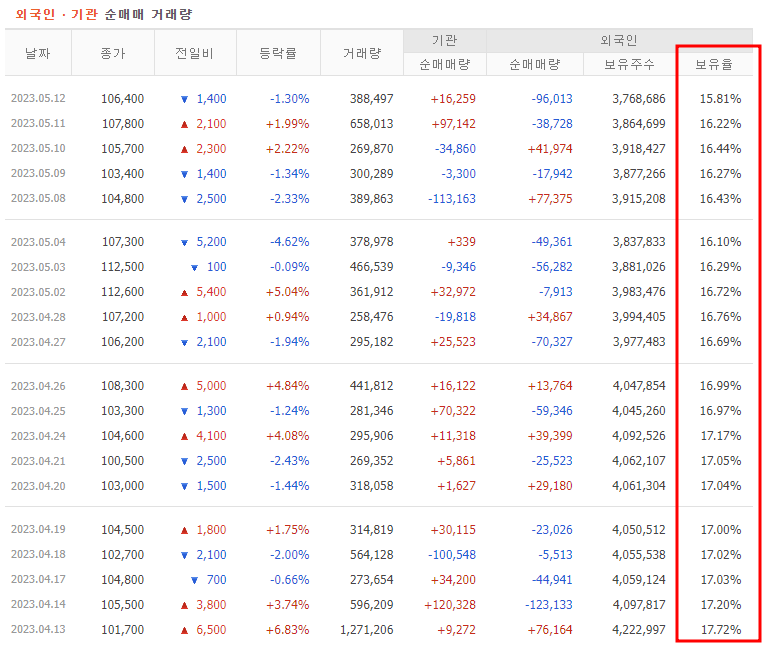
Task: Click the 종가 column header
Action: point(113,53)
